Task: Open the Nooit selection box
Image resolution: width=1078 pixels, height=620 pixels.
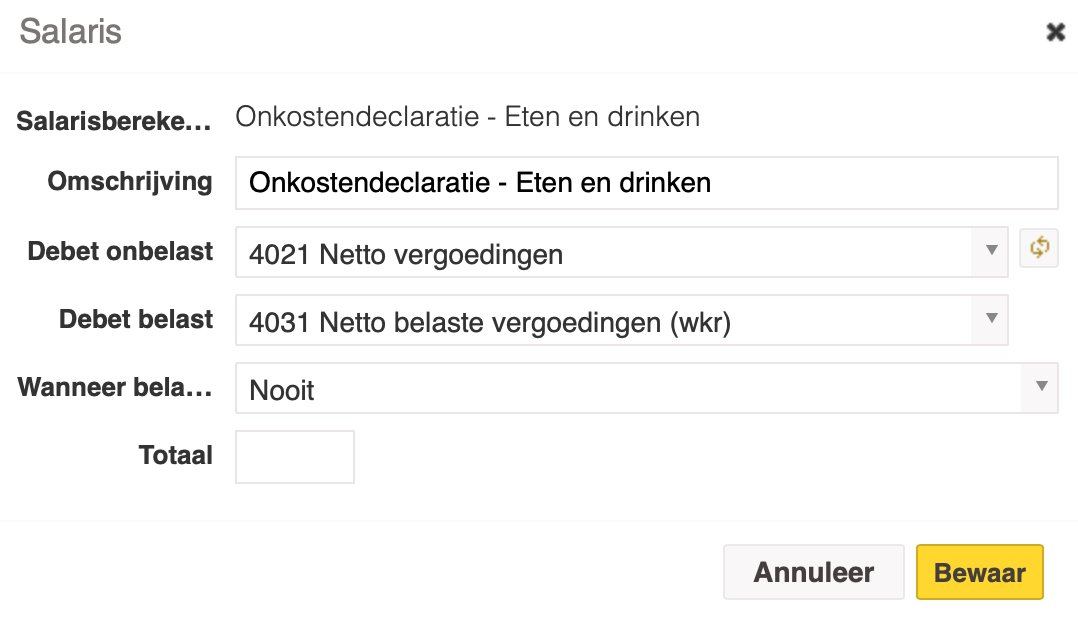Action: pyautogui.click(x=646, y=388)
